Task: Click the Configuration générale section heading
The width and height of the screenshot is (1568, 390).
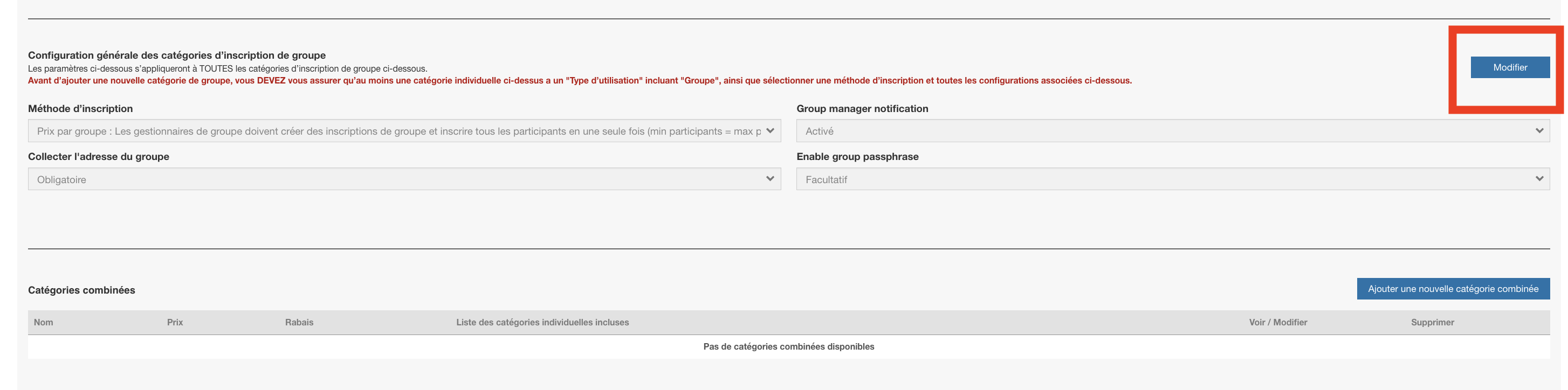Action: [x=176, y=55]
